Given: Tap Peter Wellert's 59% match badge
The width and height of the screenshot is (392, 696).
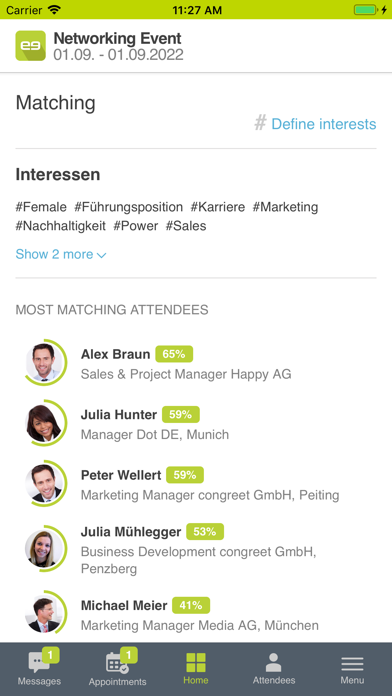Looking at the screenshot, I should 185,475.
